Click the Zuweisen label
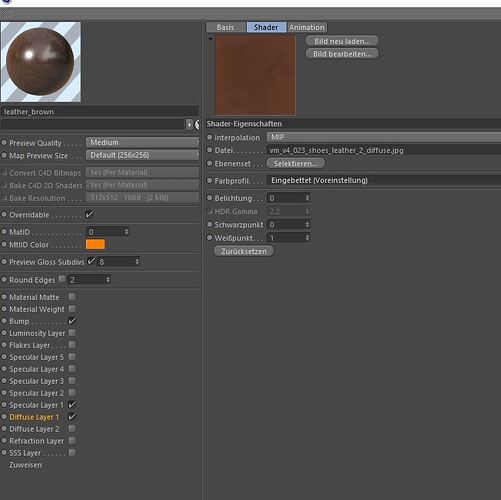The width and height of the screenshot is (501, 500). [x=26, y=465]
